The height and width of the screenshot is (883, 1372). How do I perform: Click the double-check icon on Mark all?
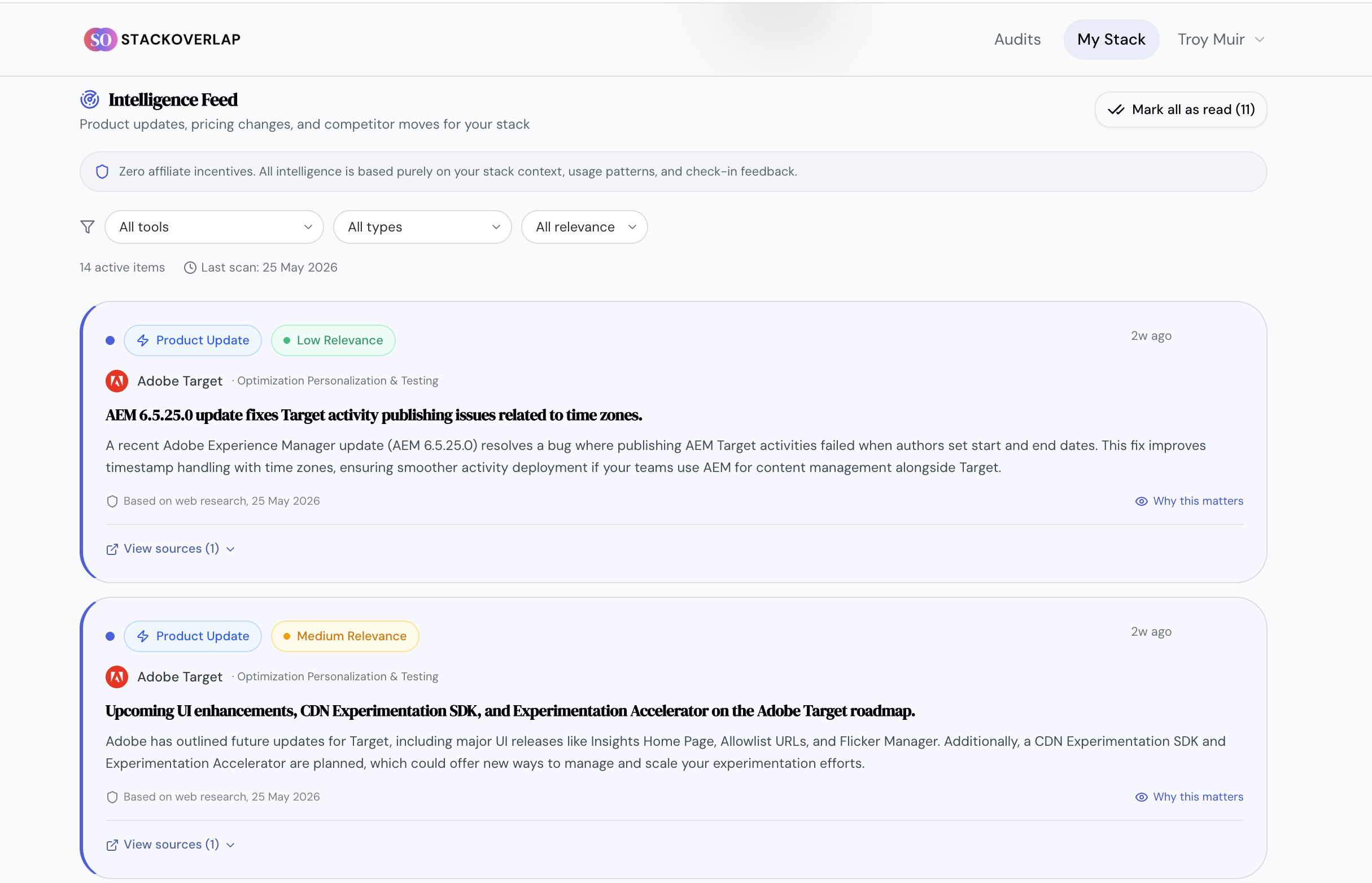pos(1116,110)
